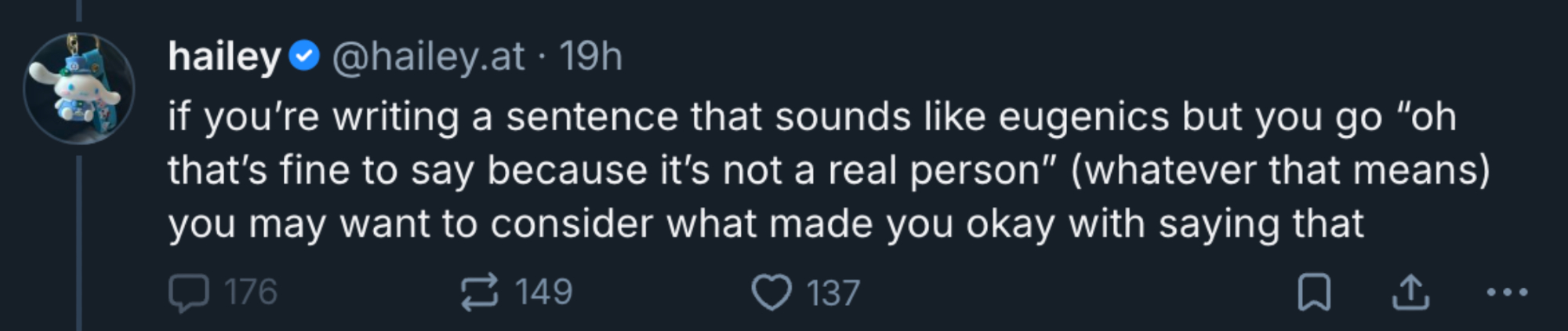Image resolution: width=1568 pixels, height=331 pixels.
Task: Like hailey's post with the heart
Action: click(x=771, y=293)
